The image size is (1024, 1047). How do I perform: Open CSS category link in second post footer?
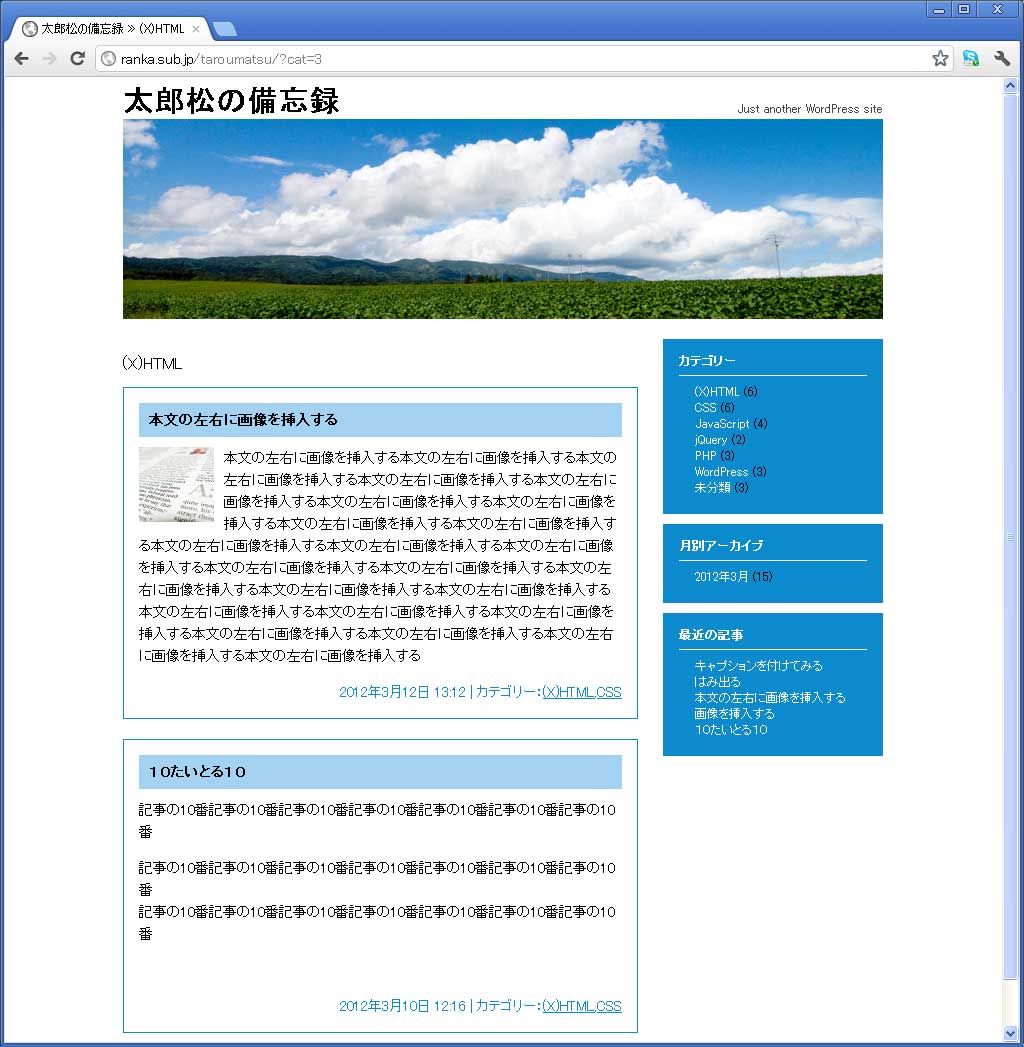click(609, 1006)
